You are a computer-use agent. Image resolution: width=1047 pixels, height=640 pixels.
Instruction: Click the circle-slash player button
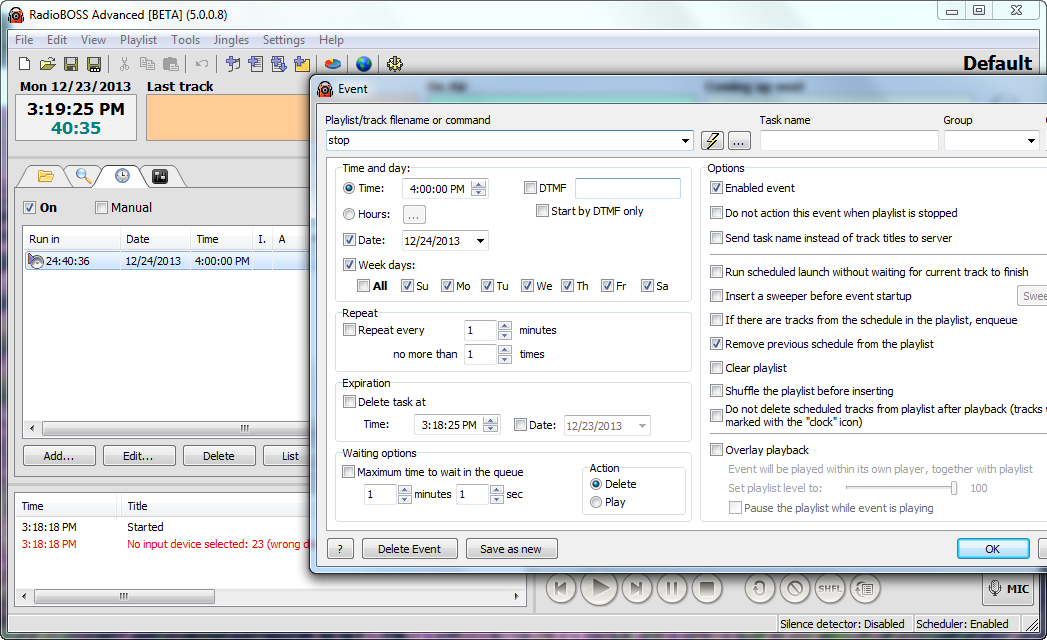pos(795,589)
